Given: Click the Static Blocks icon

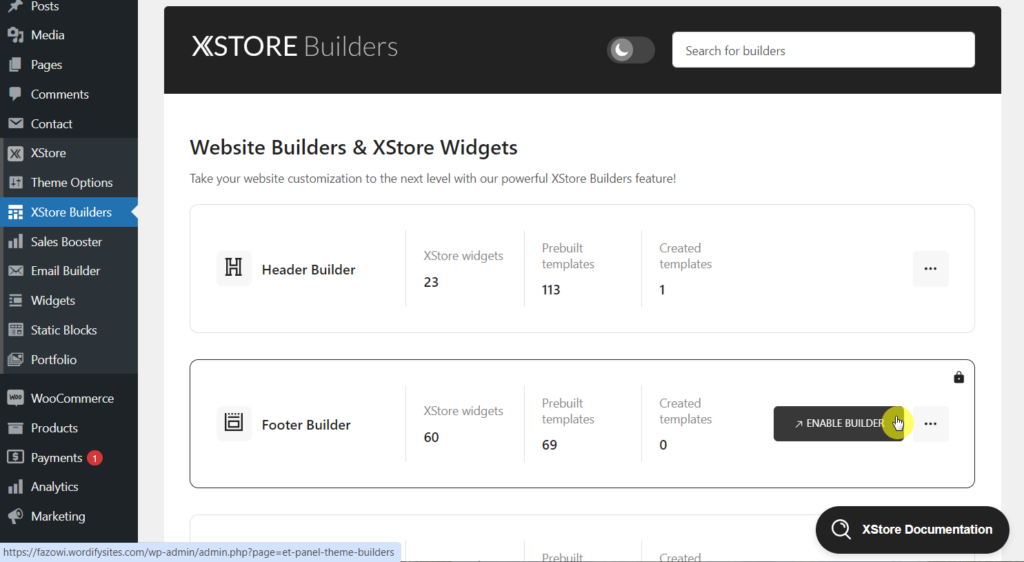Looking at the screenshot, I should pos(15,330).
